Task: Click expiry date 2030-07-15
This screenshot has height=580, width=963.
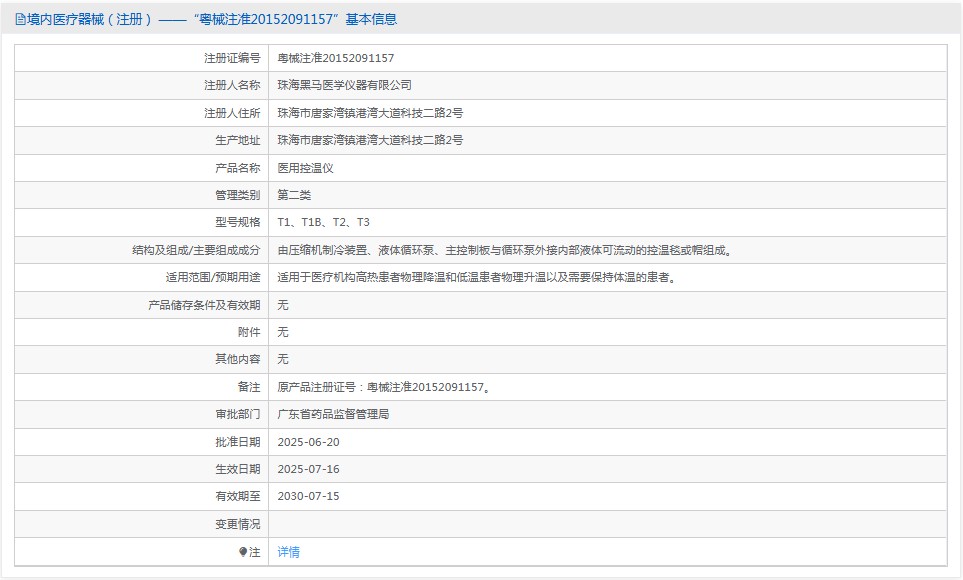Action: 308,496
